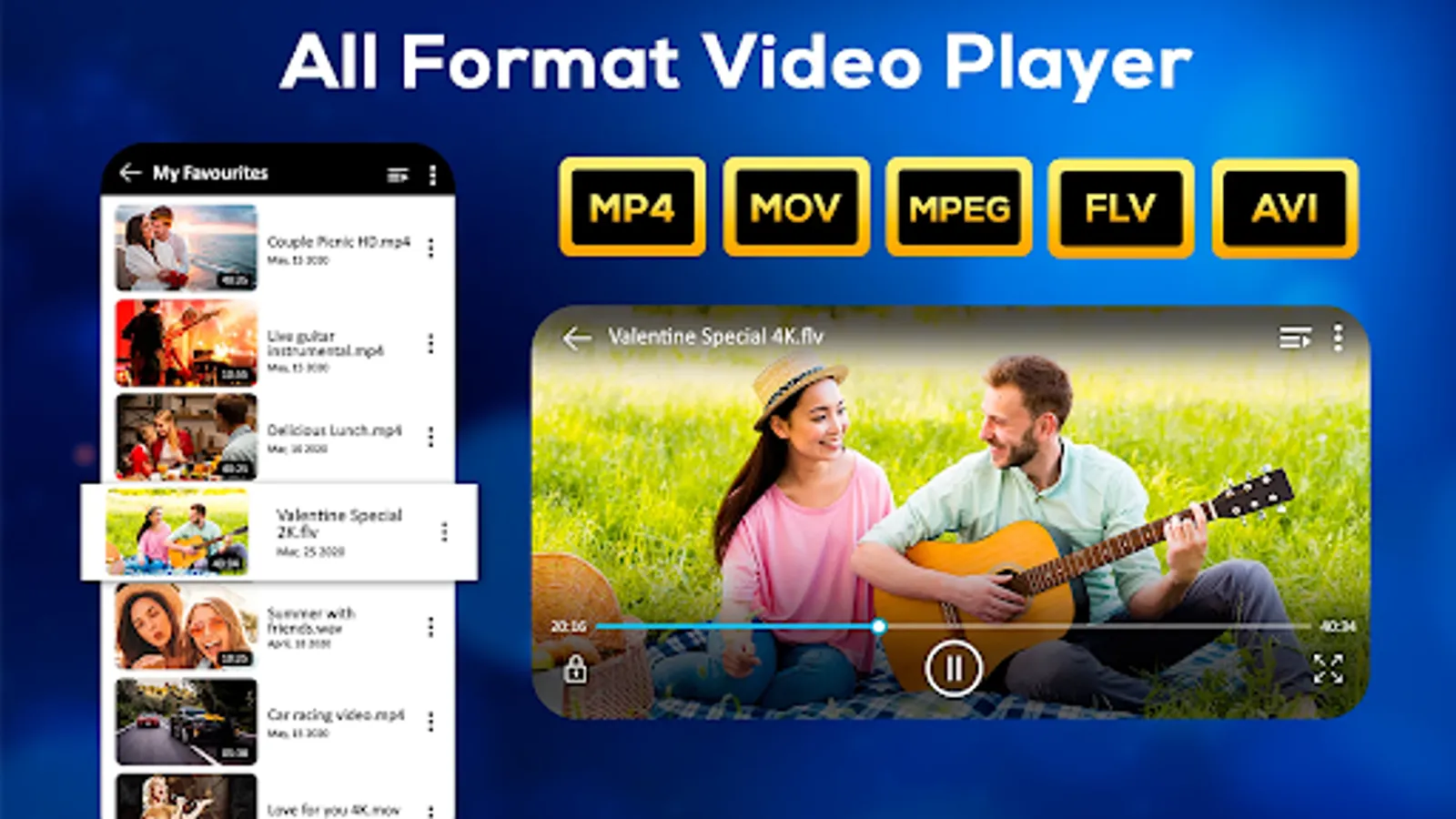Click the "Summer with friends.wav" file name
Screen dimensions: 1456x819
pyautogui.click(x=311, y=621)
